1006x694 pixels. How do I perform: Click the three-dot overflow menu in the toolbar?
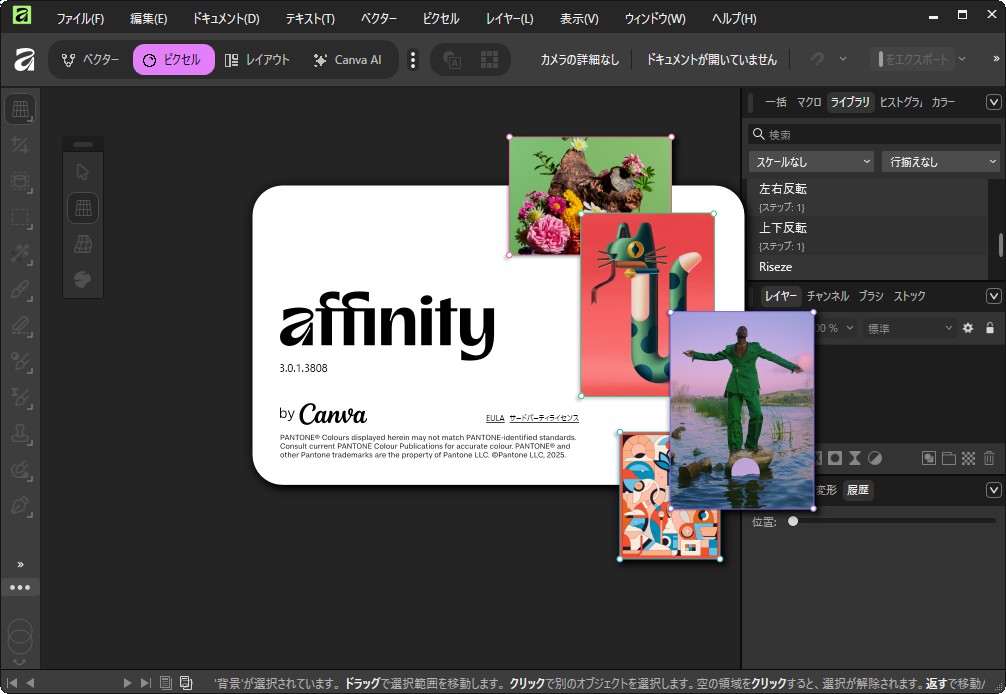(x=412, y=59)
